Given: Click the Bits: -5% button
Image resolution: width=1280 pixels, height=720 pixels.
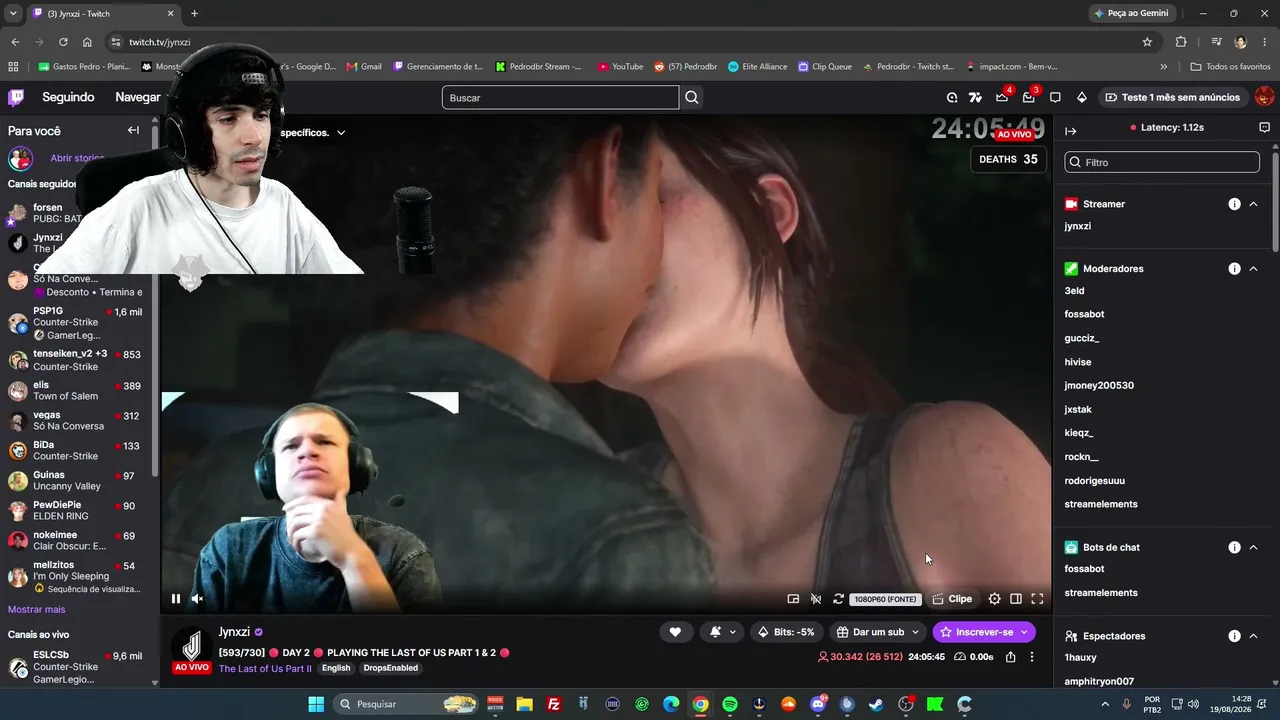Looking at the screenshot, I should click(x=787, y=632).
